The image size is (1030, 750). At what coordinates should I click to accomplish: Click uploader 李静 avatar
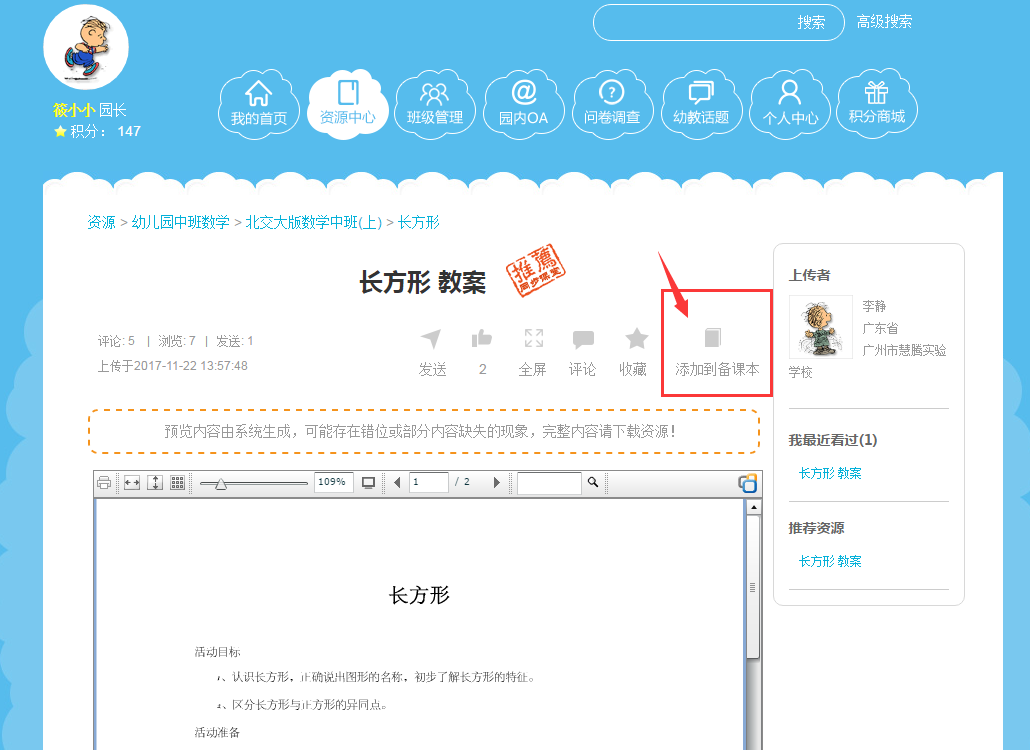click(x=820, y=327)
